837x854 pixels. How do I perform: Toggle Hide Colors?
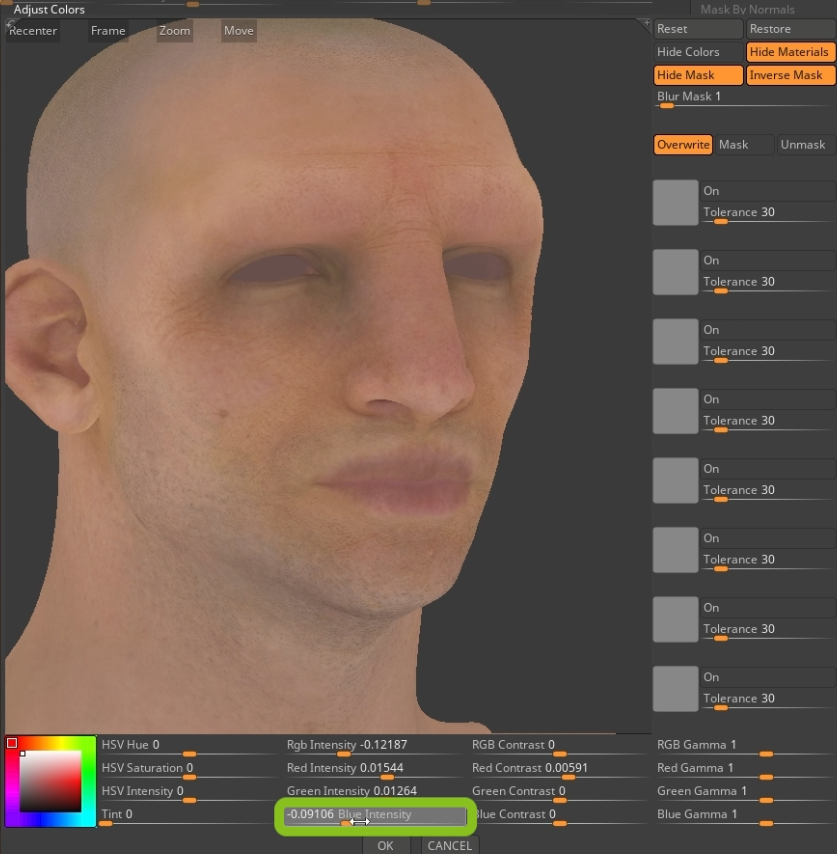tap(698, 52)
